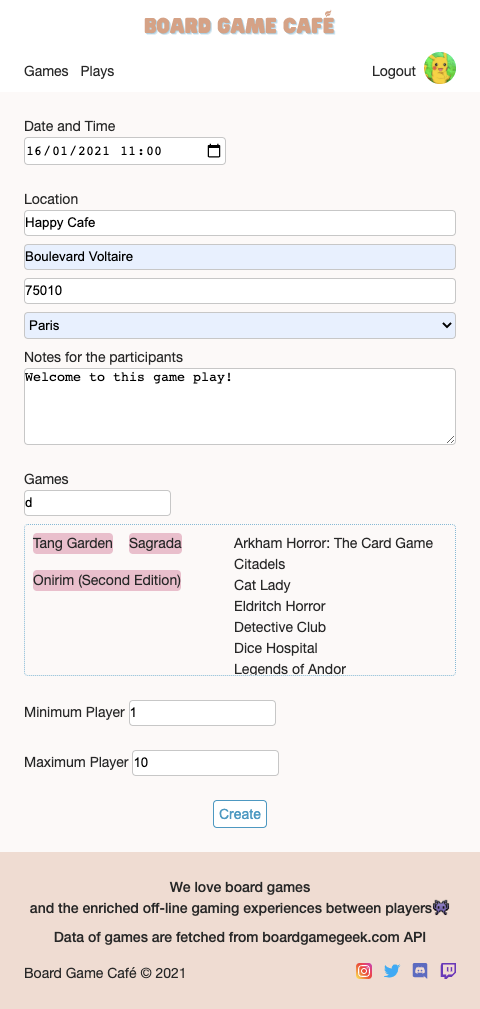480x1009 pixels.
Task: Add Detective Club from the game list
Action: click(x=280, y=627)
